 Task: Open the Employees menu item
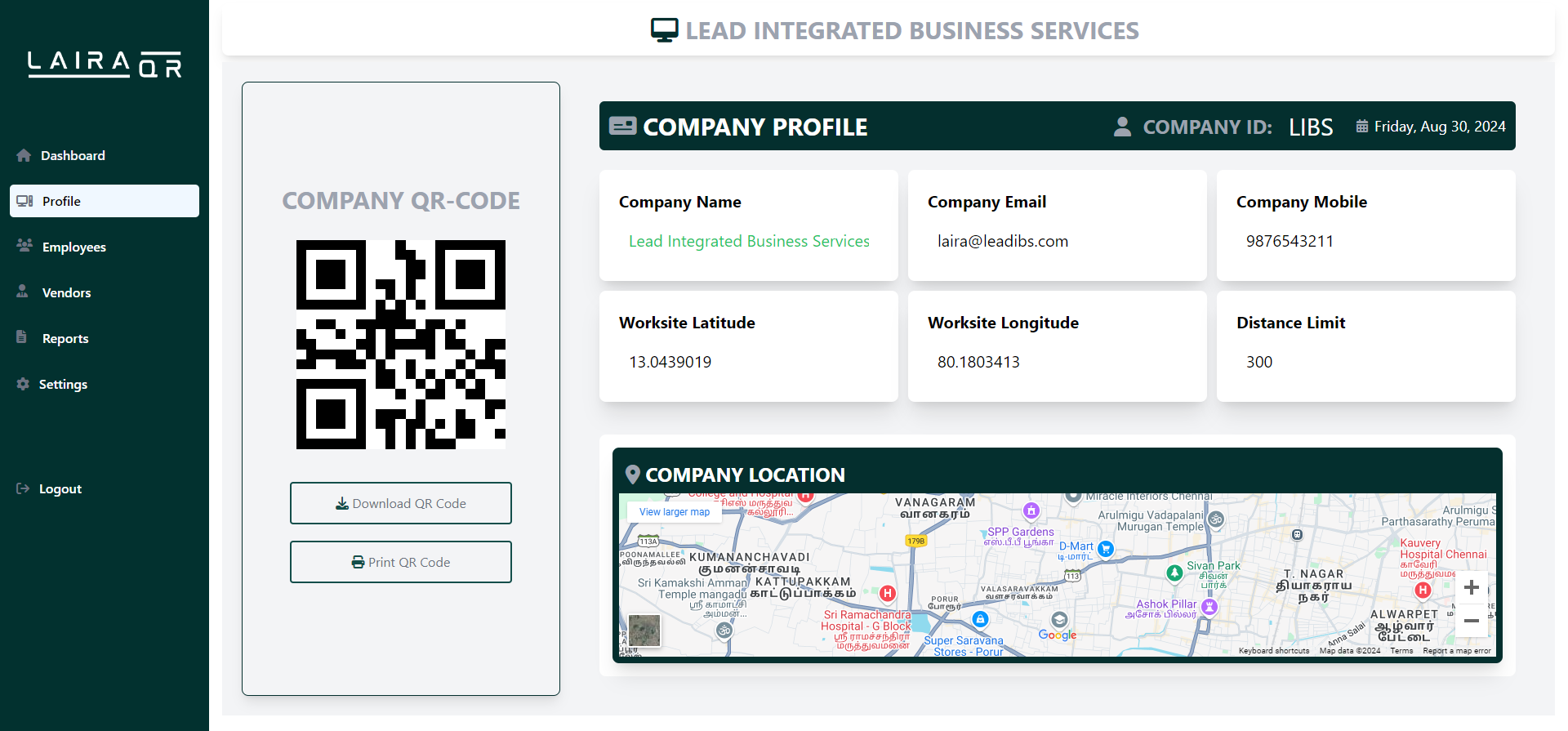click(x=73, y=247)
